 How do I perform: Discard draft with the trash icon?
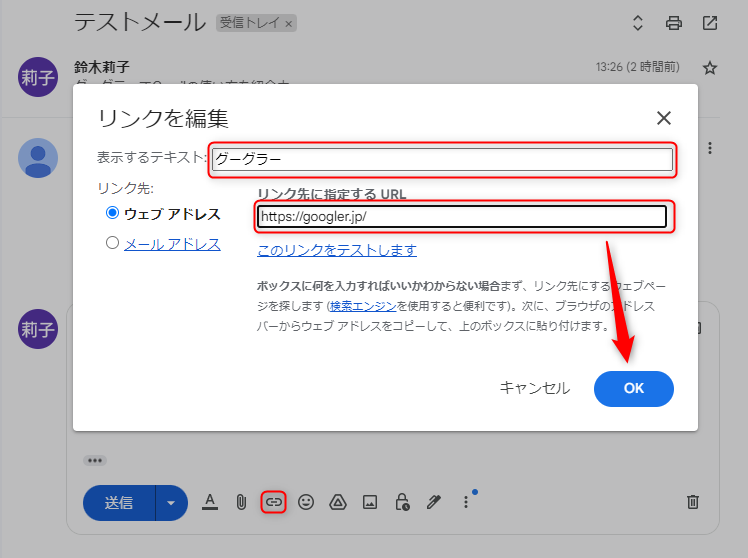692,502
